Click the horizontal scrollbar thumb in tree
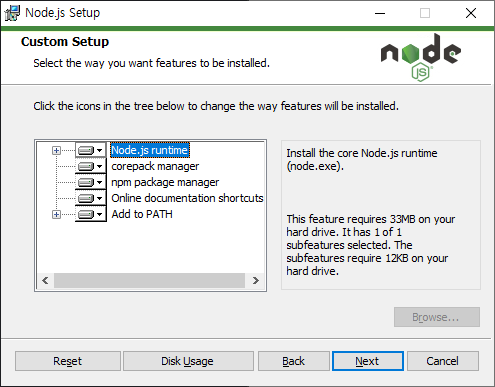The image size is (495, 387). (149, 281)
